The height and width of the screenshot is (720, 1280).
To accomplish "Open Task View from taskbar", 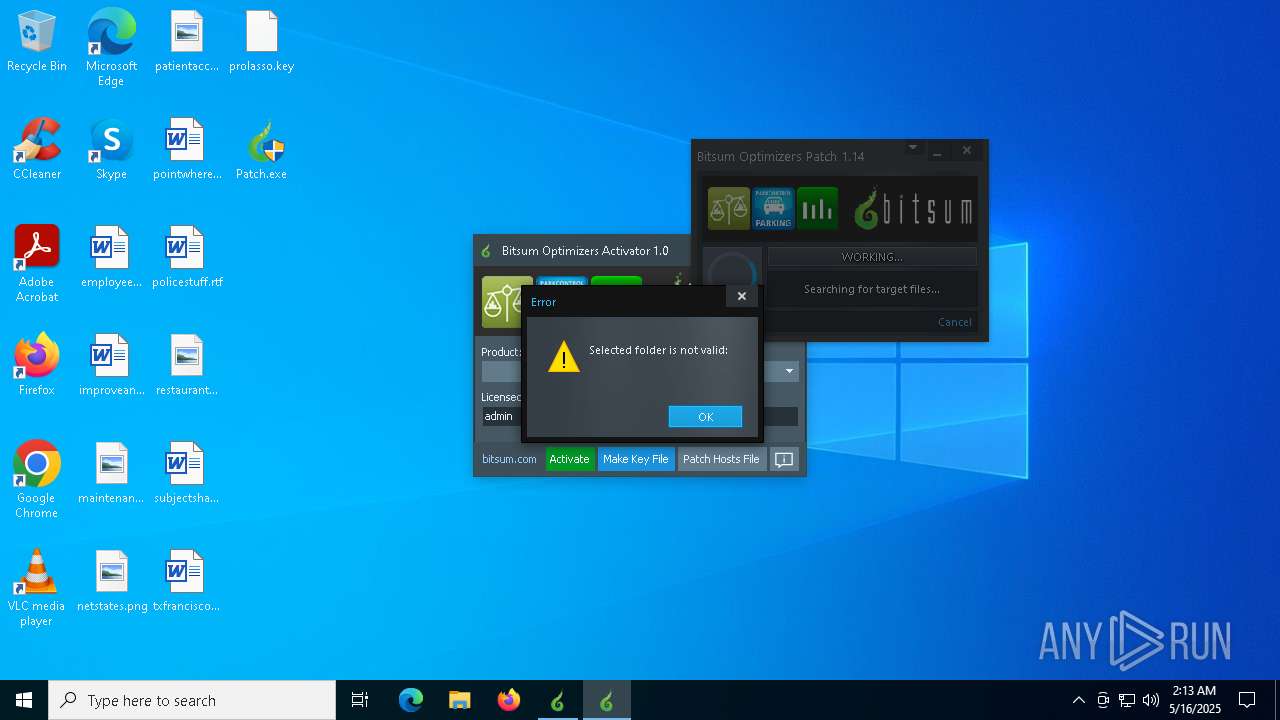I will pyautogui.click(x=360, y=700).
